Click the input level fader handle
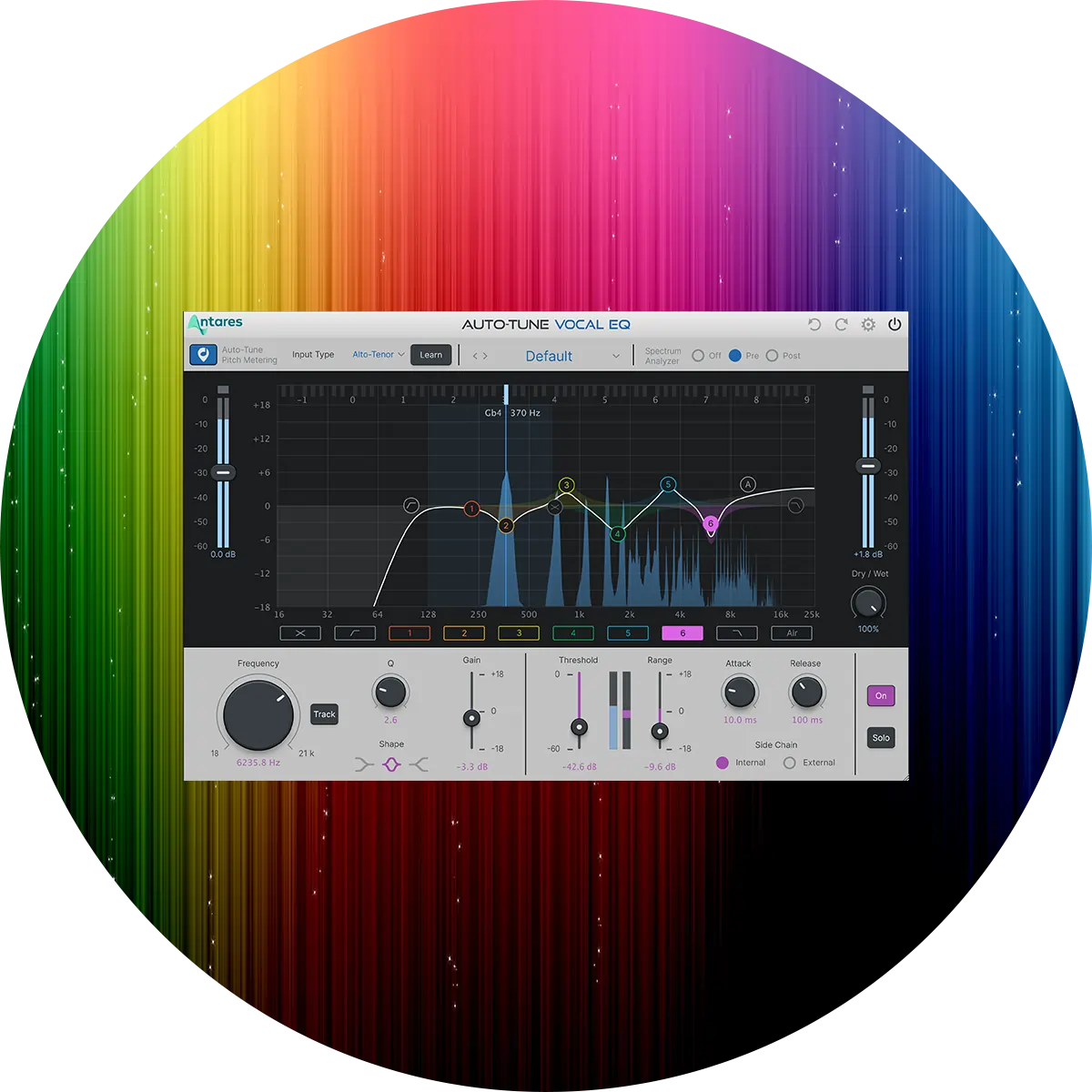This screenshot has width=1092, height=1092. (223, 472)
